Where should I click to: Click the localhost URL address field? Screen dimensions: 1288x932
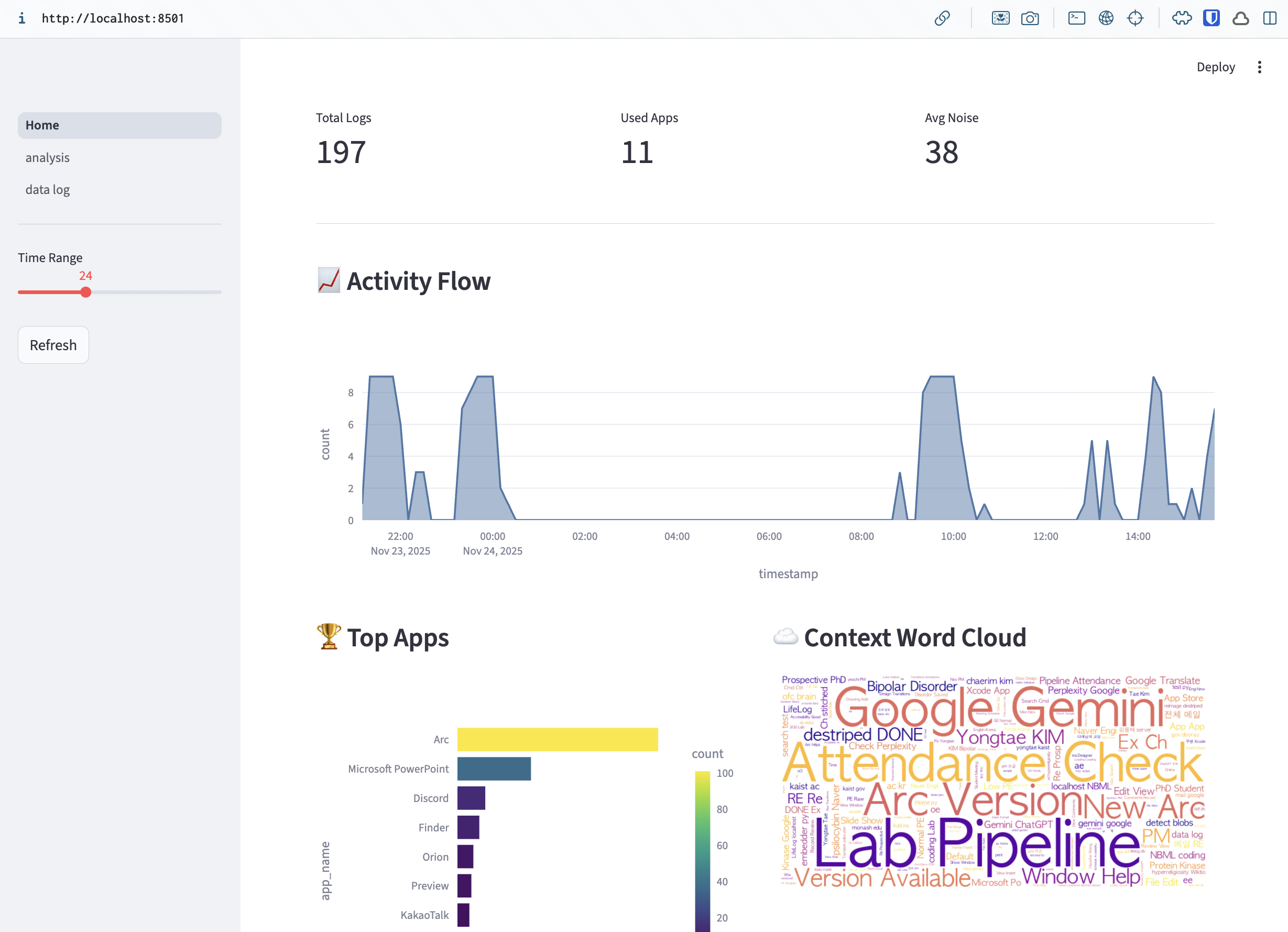click(x=113, y=18)
